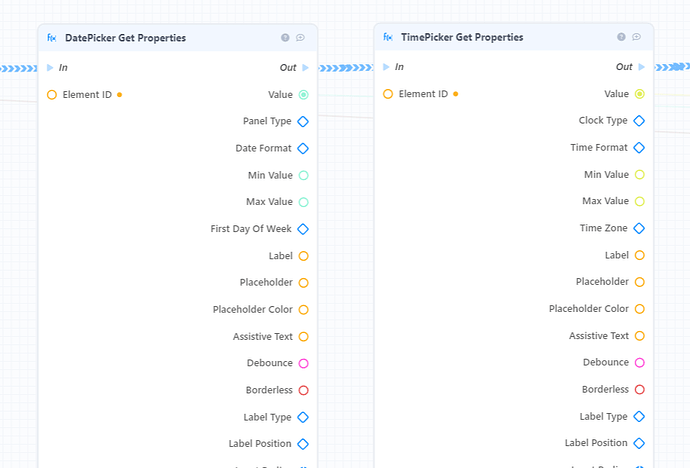Select DatePicker Panel Type diamond pin
Screen dimensions: 690x468
(x=303, y=121)
